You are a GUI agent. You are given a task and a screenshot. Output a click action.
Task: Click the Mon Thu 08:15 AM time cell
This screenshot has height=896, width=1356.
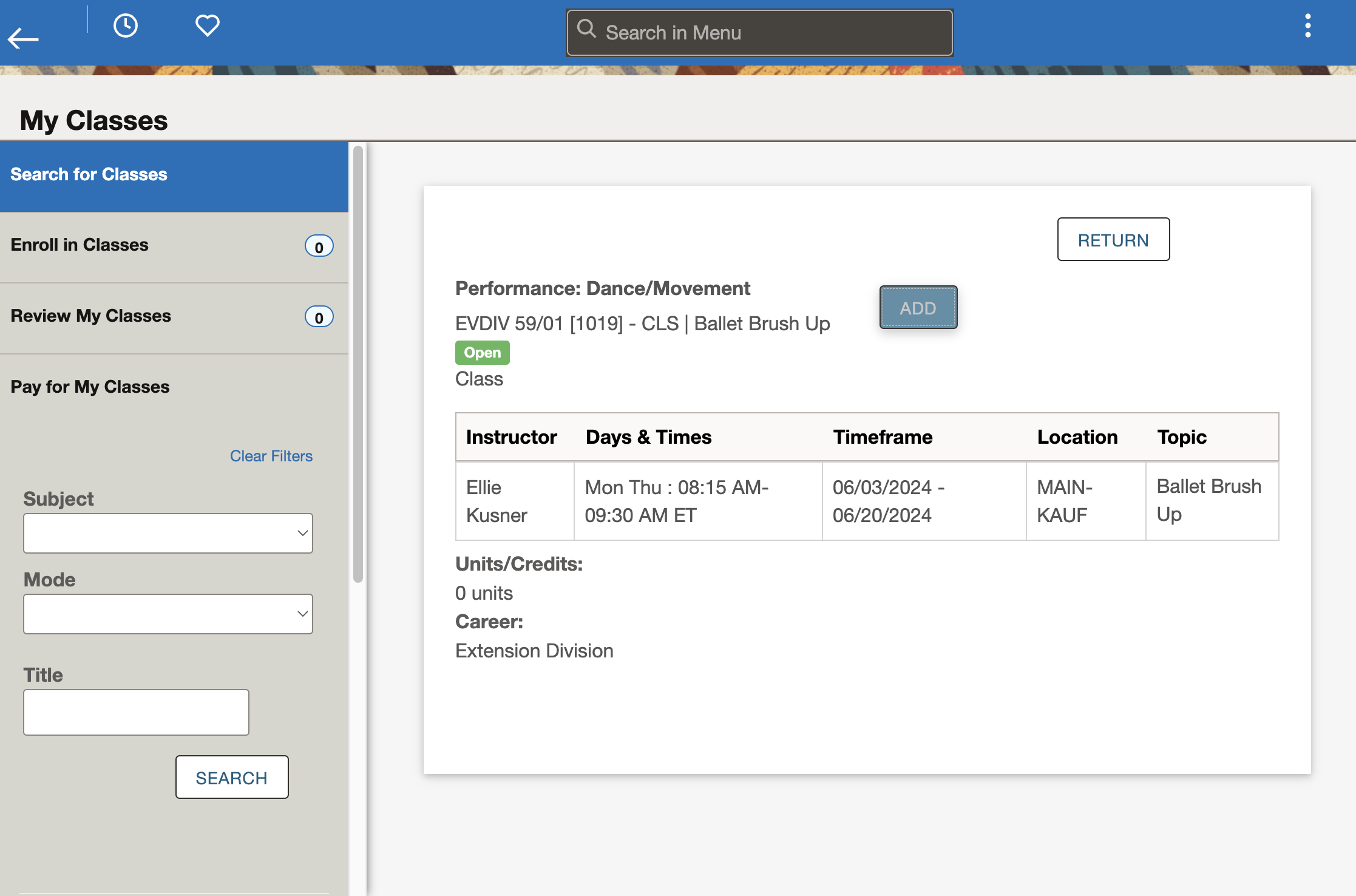[x=698, y=501]
